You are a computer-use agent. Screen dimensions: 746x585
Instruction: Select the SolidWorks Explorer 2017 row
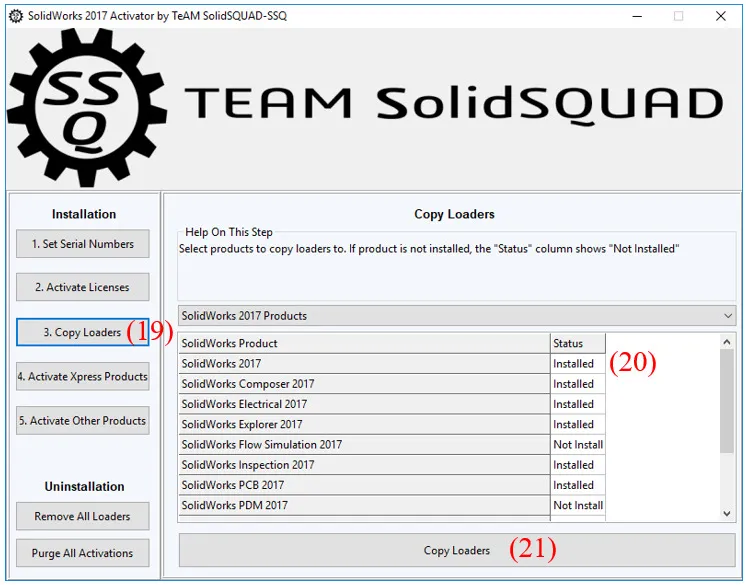pyautogui.click(x=392, y=424)
